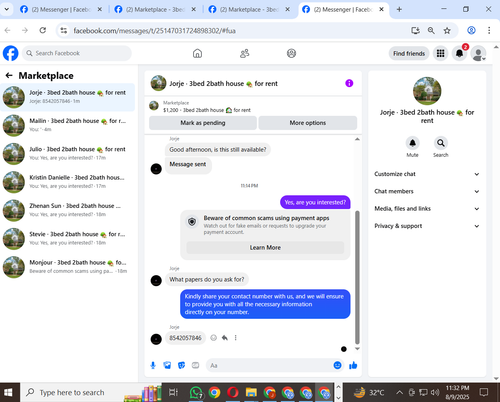Screen dimensions: 500x402
Task: Click the chat messages scrollbar
Action: pos(357,277)
